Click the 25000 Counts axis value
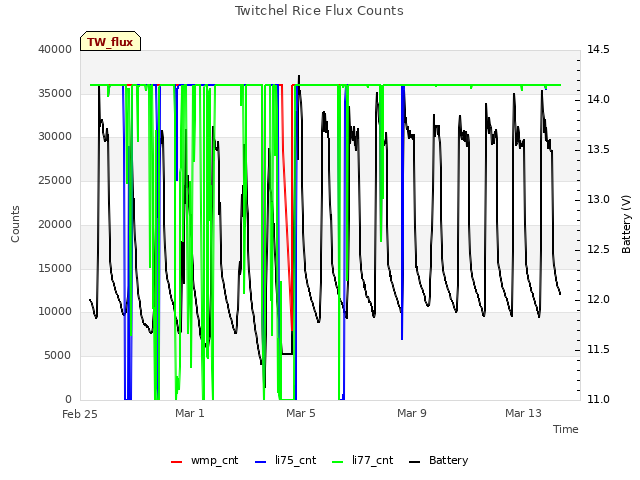Screen dimensions: 640x480 pyautogui.click(x=55, y=180)
